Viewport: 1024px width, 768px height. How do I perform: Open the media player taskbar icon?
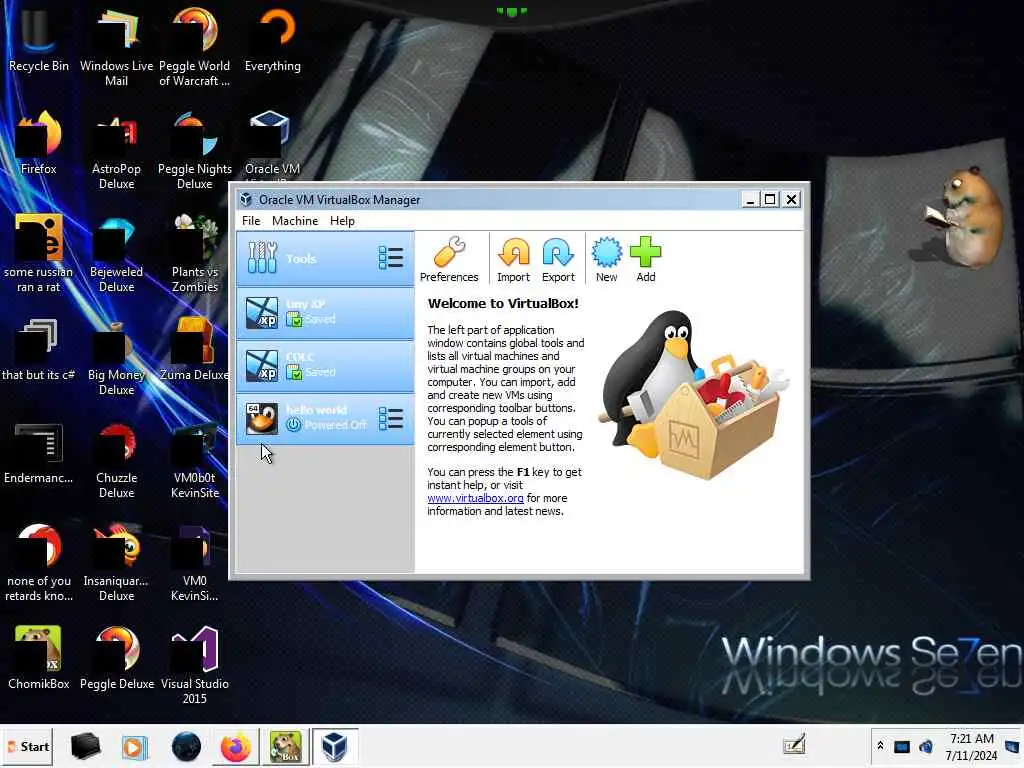coord(135,746)
